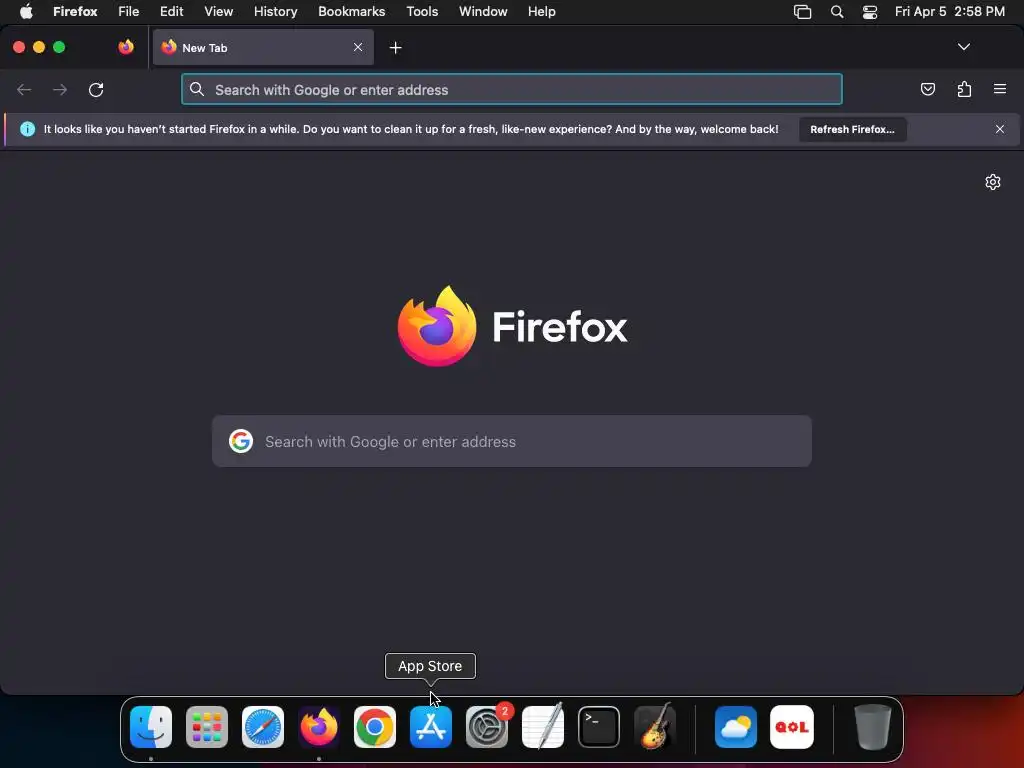Viewport: 1024px width, 768px height.
Task: Dismiss the welcome back notification bar
Action: 1000,129
